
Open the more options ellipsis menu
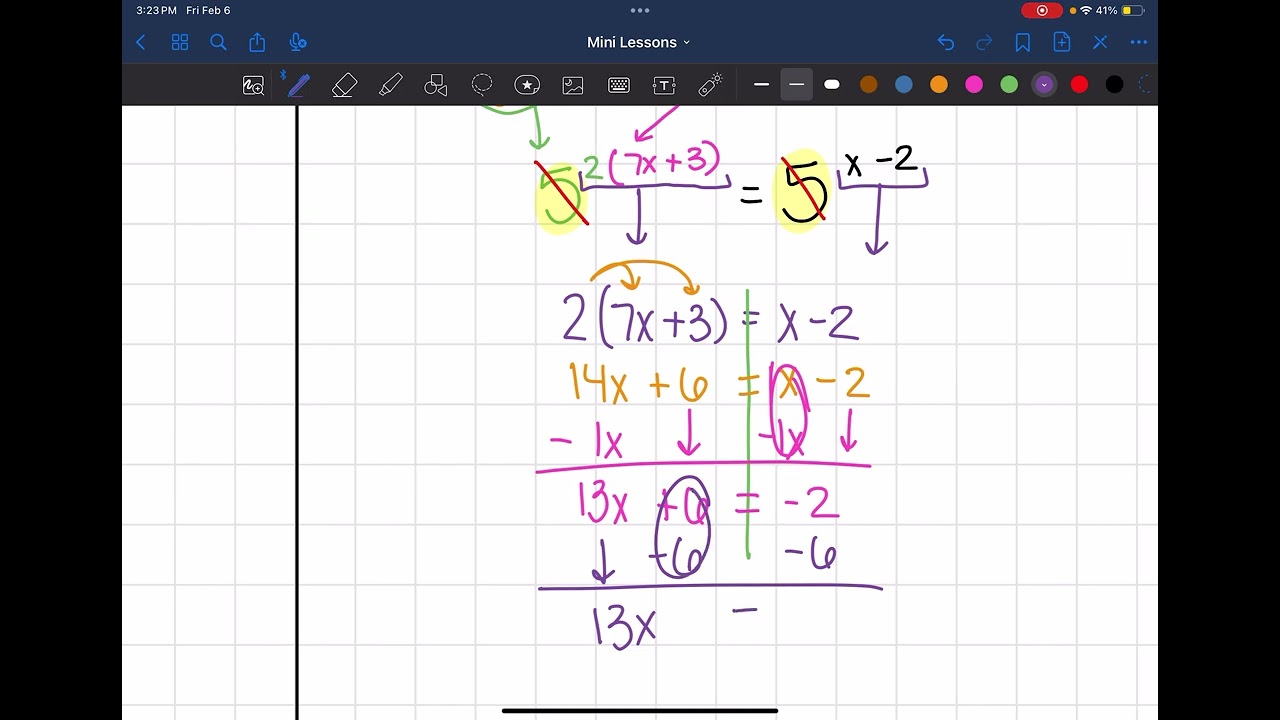(x=1138, y=42)
